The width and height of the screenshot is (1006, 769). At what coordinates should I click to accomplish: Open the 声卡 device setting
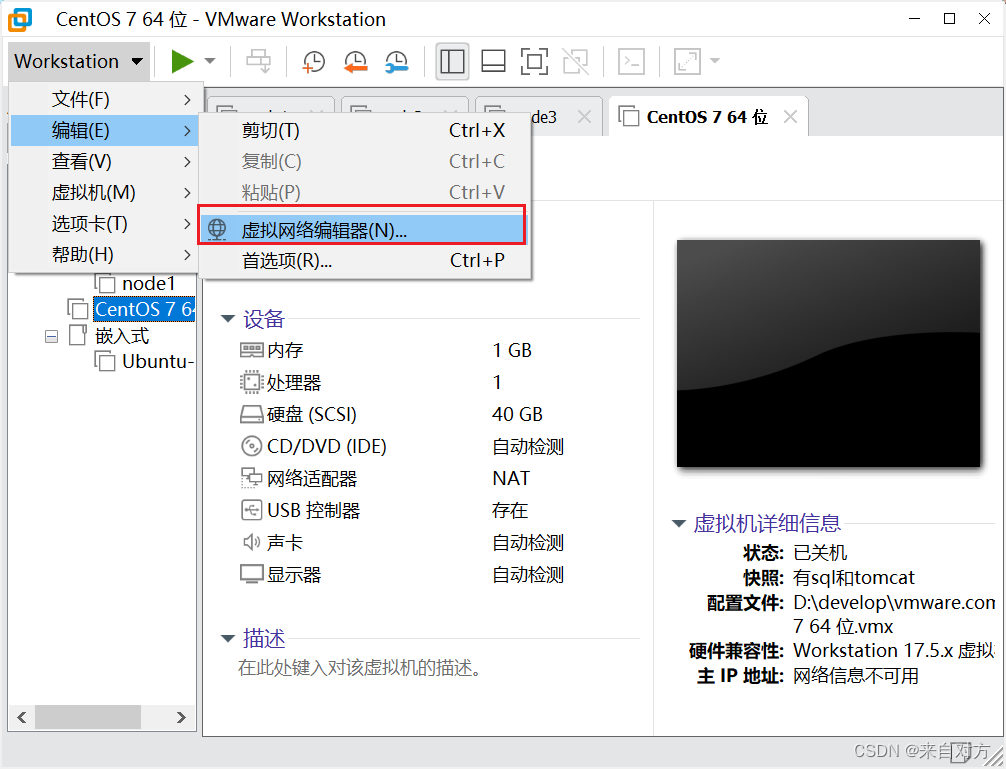[x=285, y=543]
